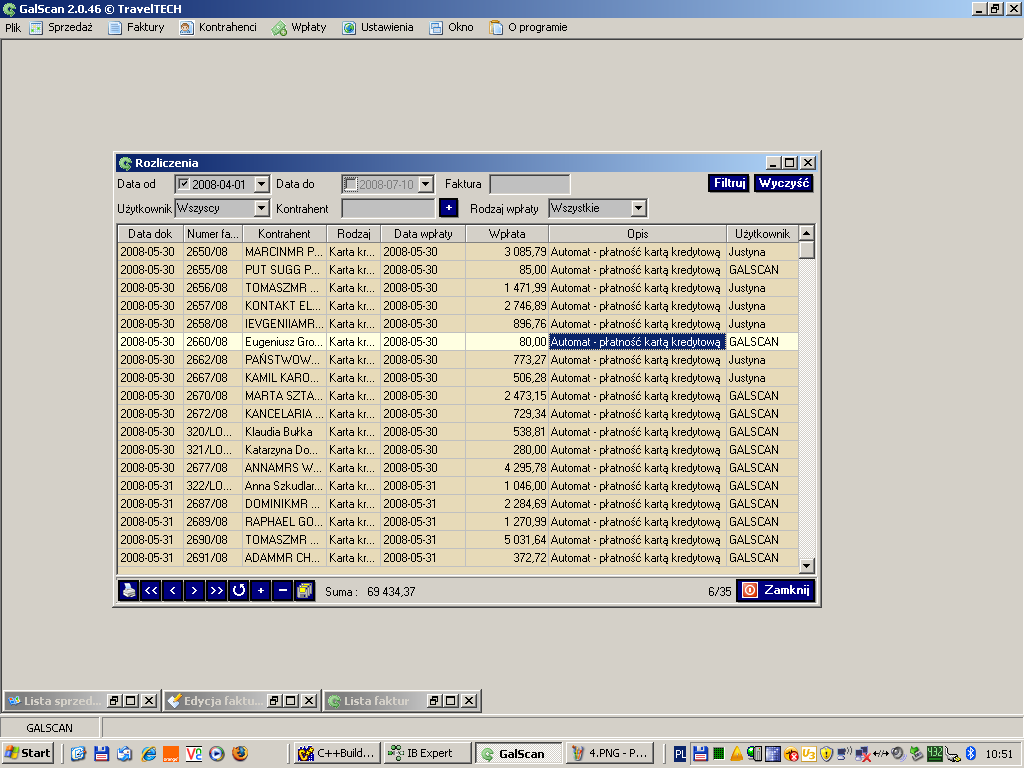Click the Anna Szkudlar... contractor cell
The width and height of the screenshot is (1024, 768).
[283, 486]
